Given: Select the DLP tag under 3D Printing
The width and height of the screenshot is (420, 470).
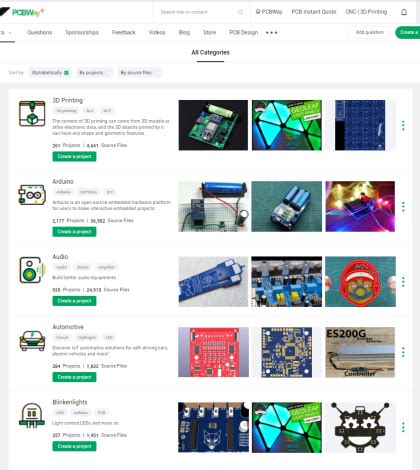Looking at the screenshot, I should pyautogui.click(x=107, y=111).
